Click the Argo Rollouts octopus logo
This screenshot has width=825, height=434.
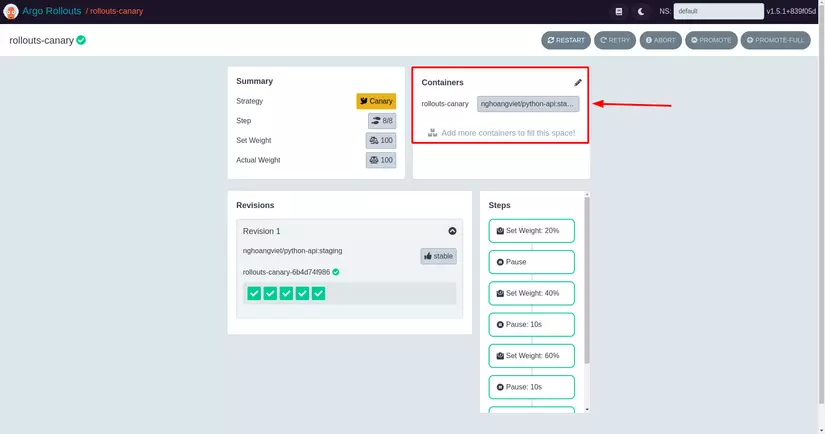pos(11,11)
